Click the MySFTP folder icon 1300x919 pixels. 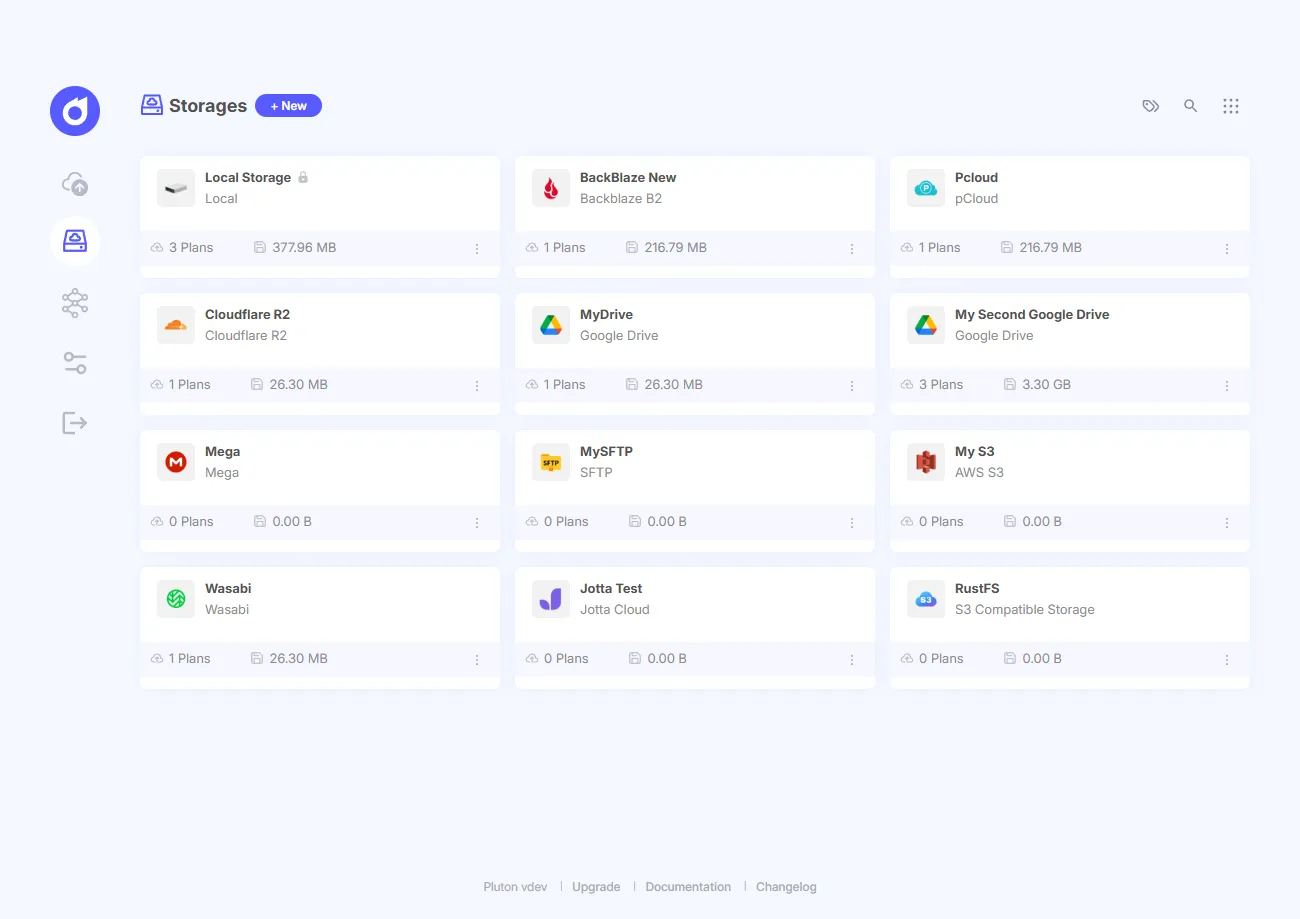tap(551, 462)
